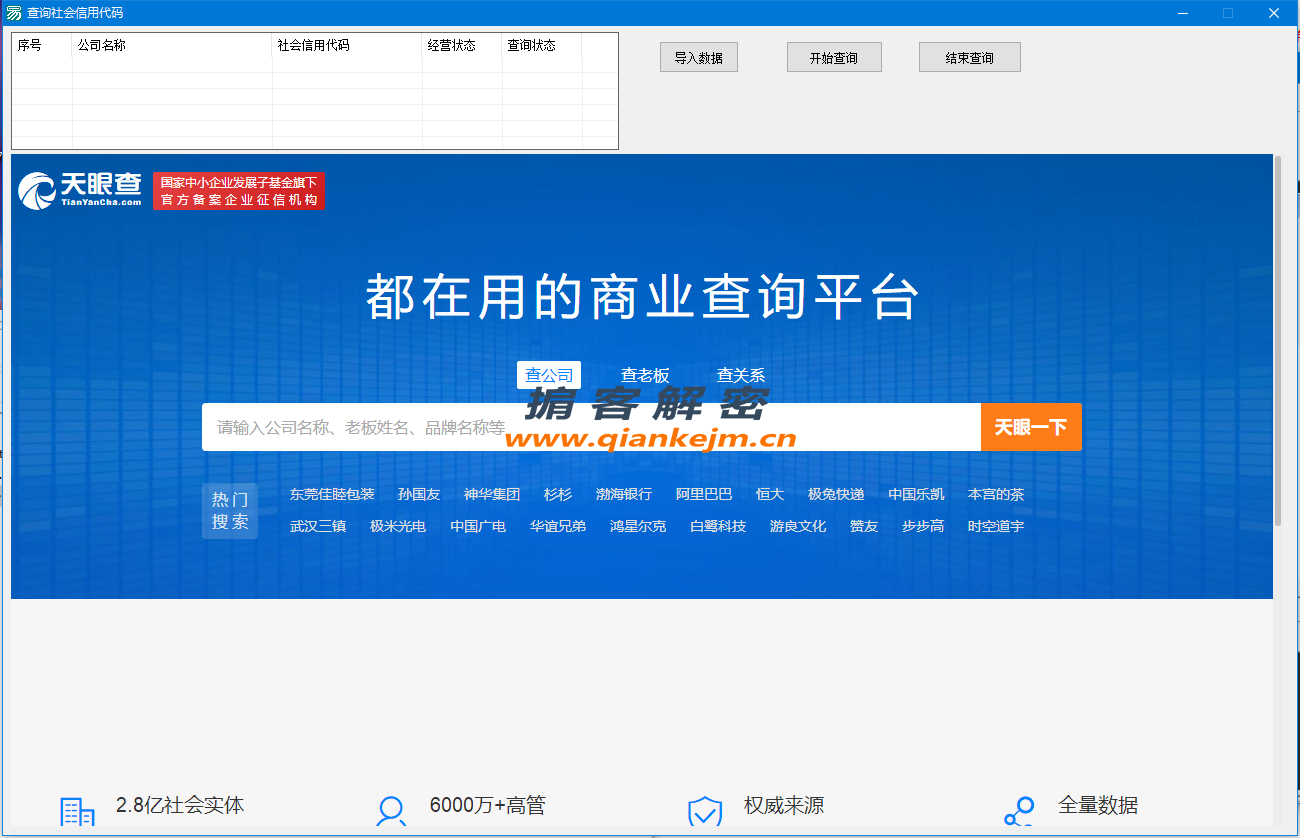The width and height of the screenshot is (1300, 838).
Task: Click the 查询状态 column header
Action: click(542, 45)
